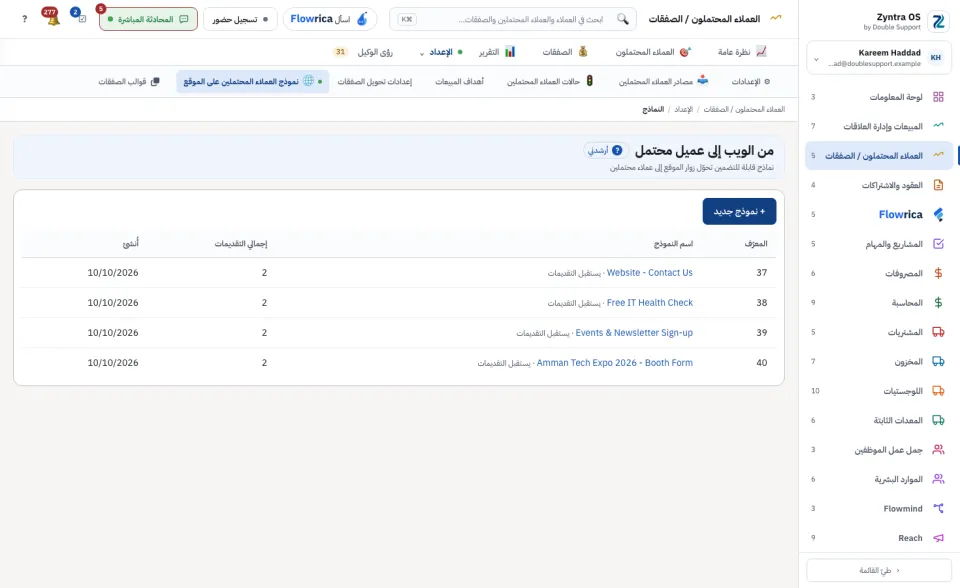This screenshot has width=960, height=588.
Task: Open the العملاء المحتملون leads tab
Action: pos(653,52)
